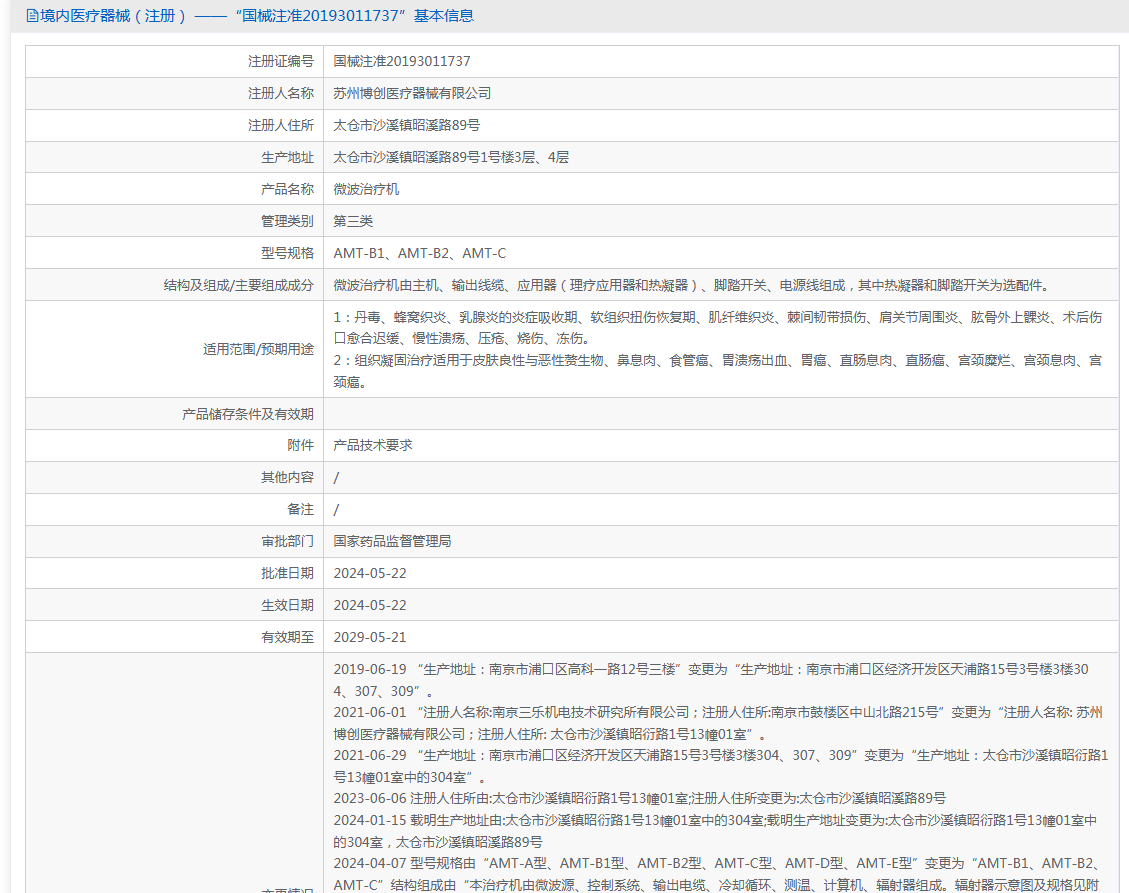Select the 型号规格 row value AMT-B1、AMT-B2、AMT-C
The width and height of the screenshot is (1129, 893).
click(420, 253)
